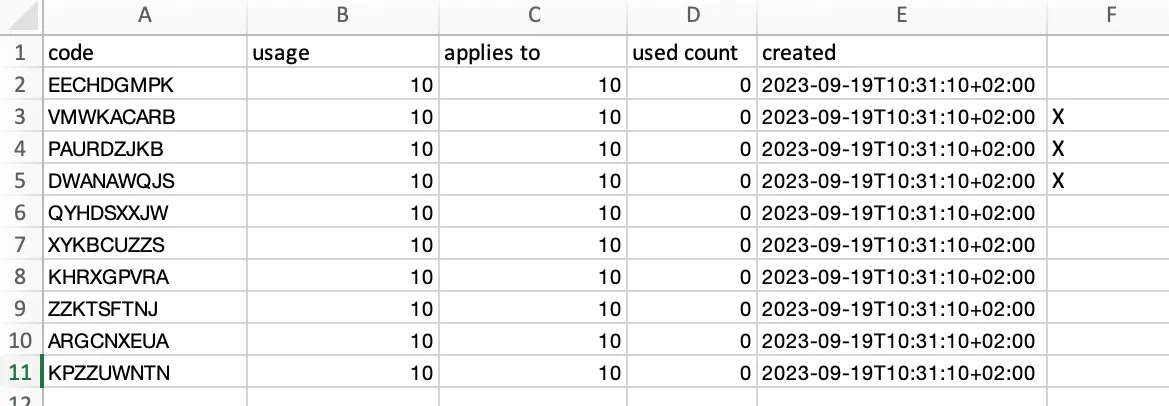This screenshot has width=1169, height=406.
Task: Click usage value for XYKBCUZZS row
Action: point(343,245)
